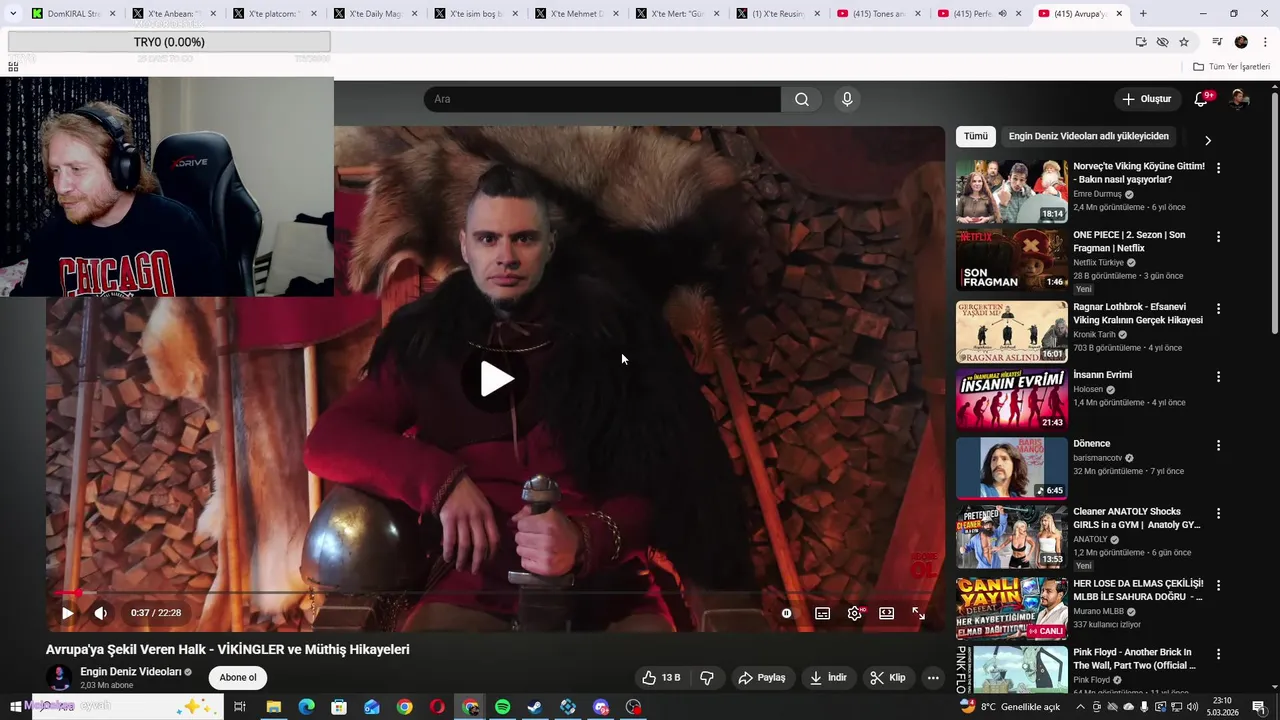This screenshot has width=1280, height=720.
Task: Open the Ragnar Lothbrok video thumbnail
Action: tap(1011, 331)
